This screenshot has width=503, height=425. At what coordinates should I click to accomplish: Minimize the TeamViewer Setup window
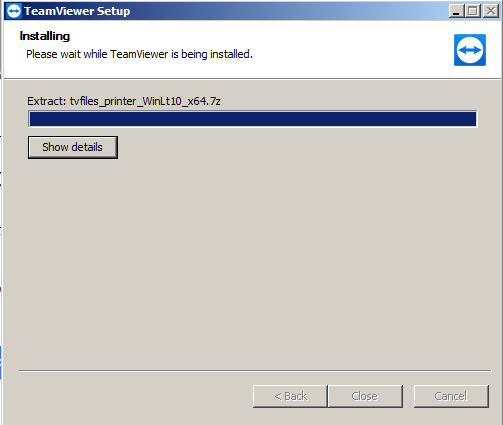(x=456, y=11)
